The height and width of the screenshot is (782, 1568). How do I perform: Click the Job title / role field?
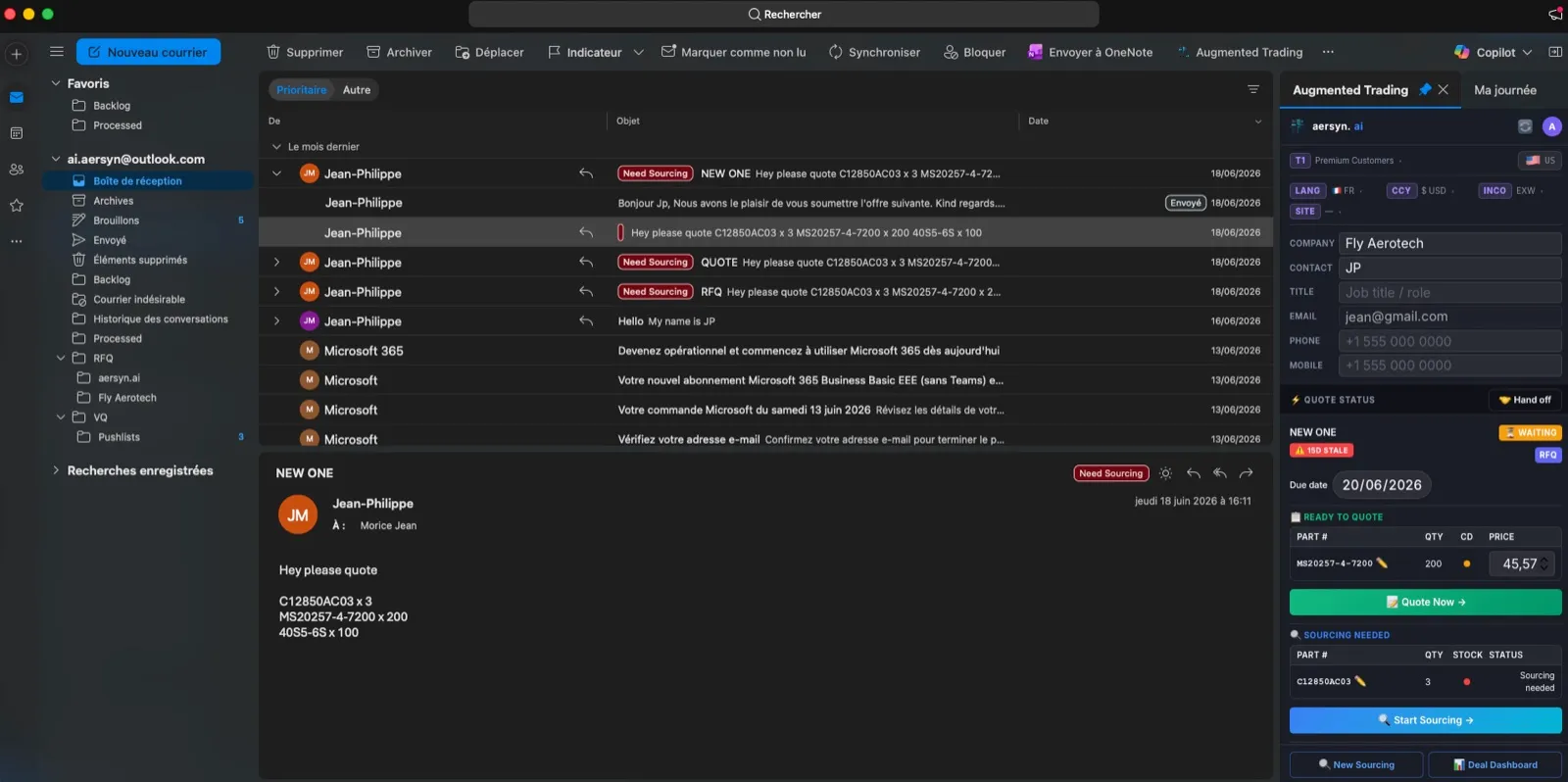tap(1449, 292)
